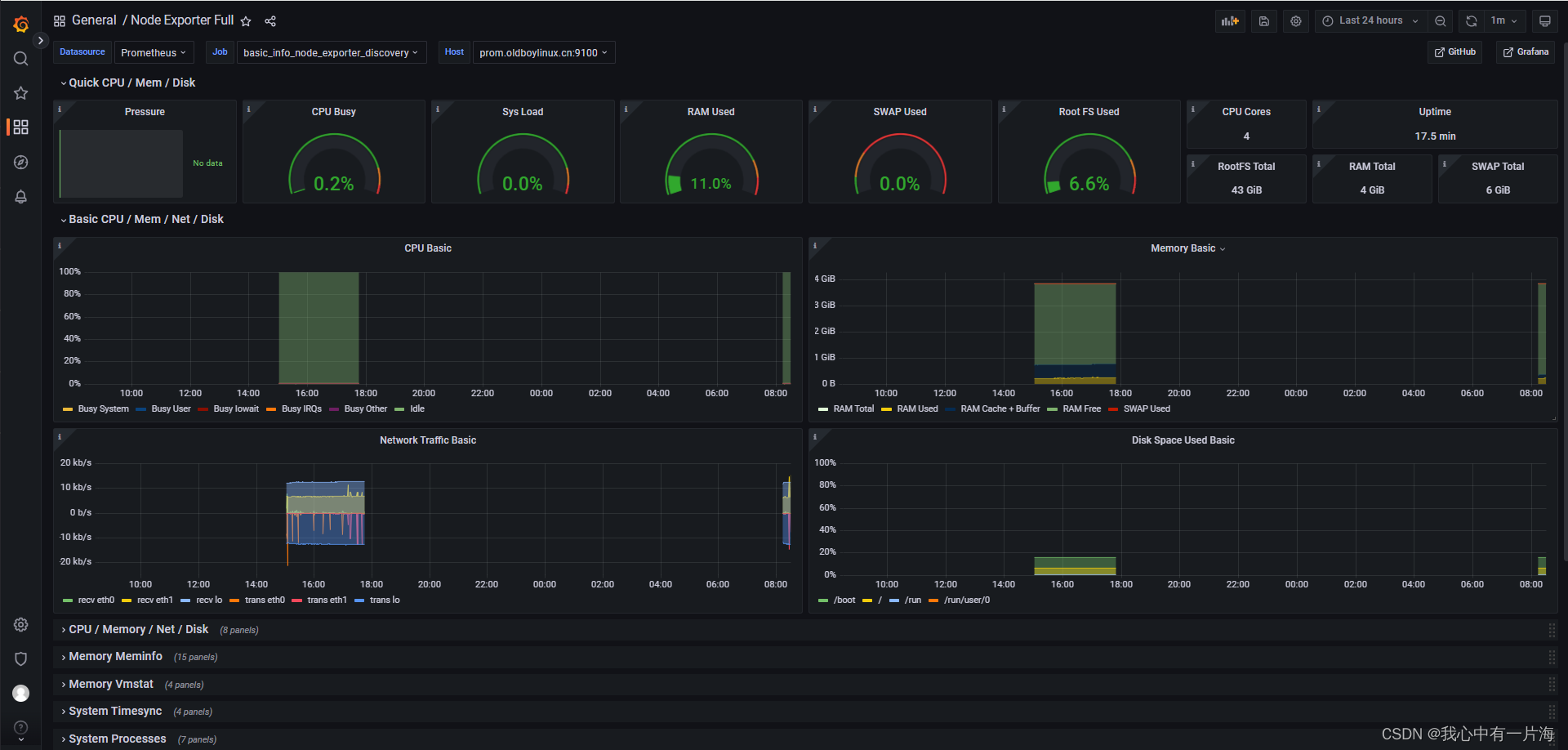The image size is (1568, 750).
Task: Open the Host prom.oldboylinux.cn:9100 dropdown
Action: click(x=543, y=53)
